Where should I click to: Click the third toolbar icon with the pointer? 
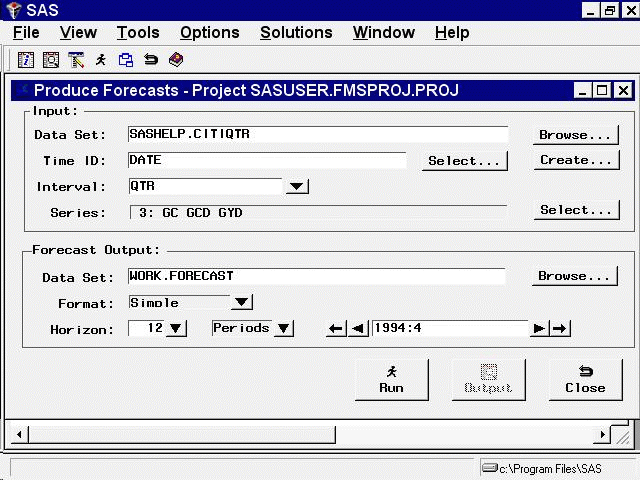(x=76, y=60)
